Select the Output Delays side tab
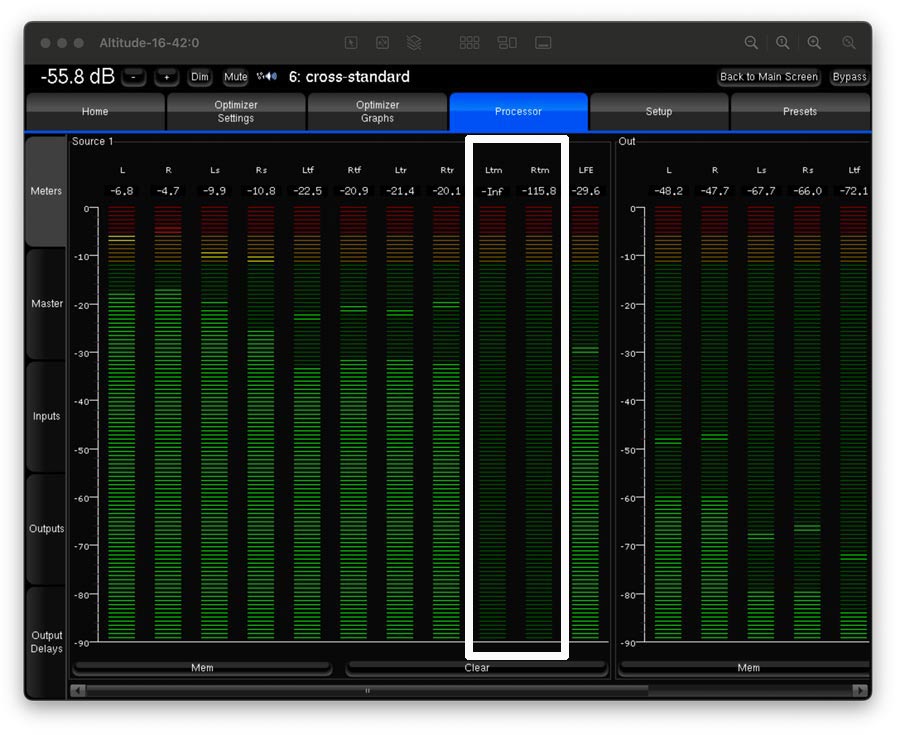 coord(46,641)
